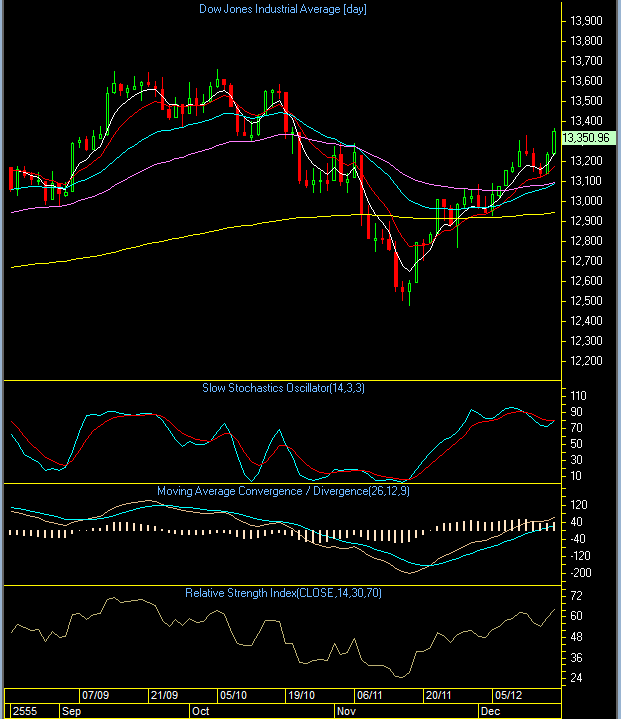This screenshot has width=622, height=719.
Task: Click the -200 level on MACD axis
Action: click(x=580, y=573)
